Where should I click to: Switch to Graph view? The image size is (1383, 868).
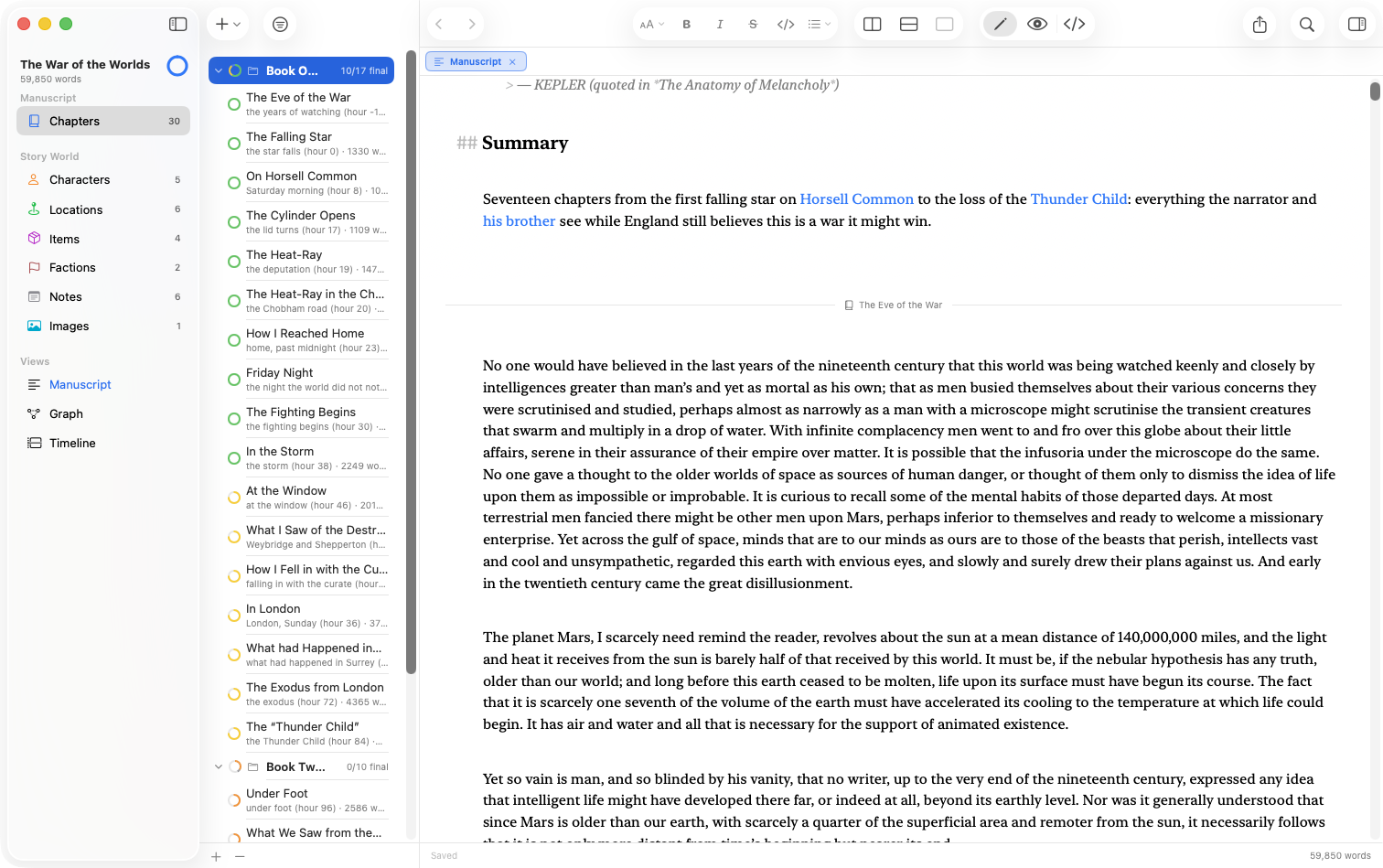pyautogui.click(x=103, y=414)
